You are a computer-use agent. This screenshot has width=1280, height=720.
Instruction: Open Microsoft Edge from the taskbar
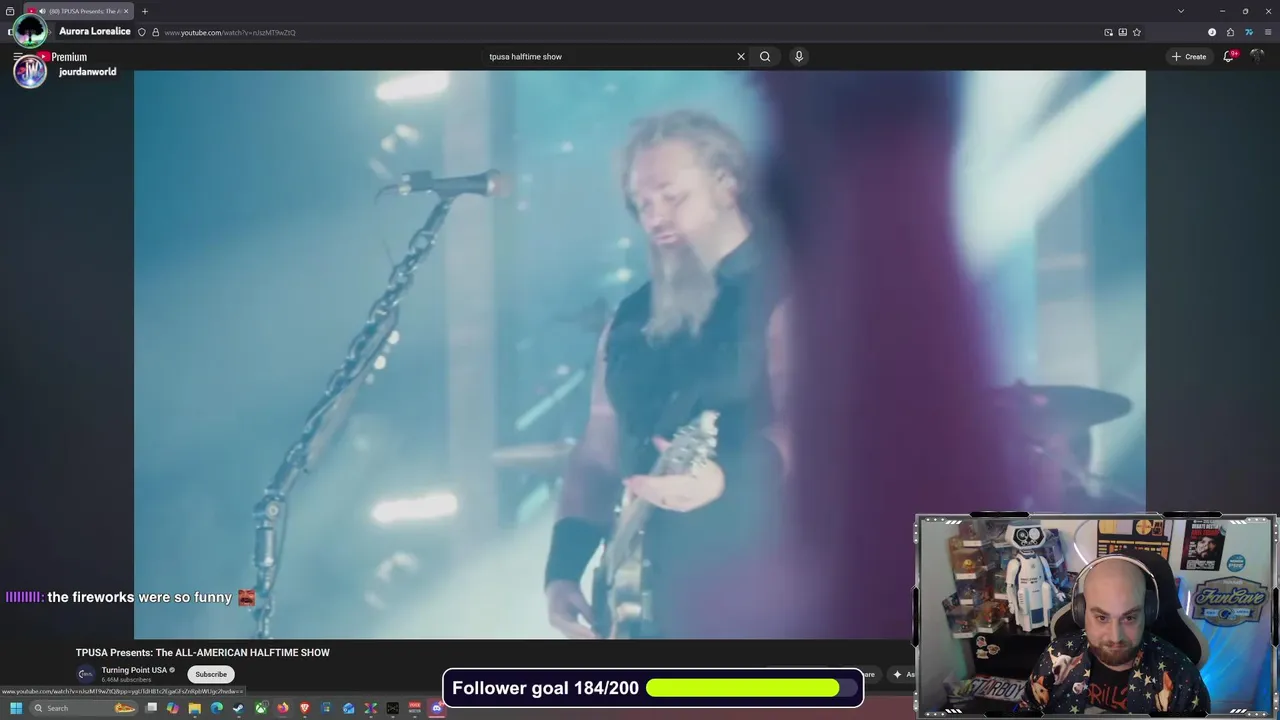(x=217, y=708)
